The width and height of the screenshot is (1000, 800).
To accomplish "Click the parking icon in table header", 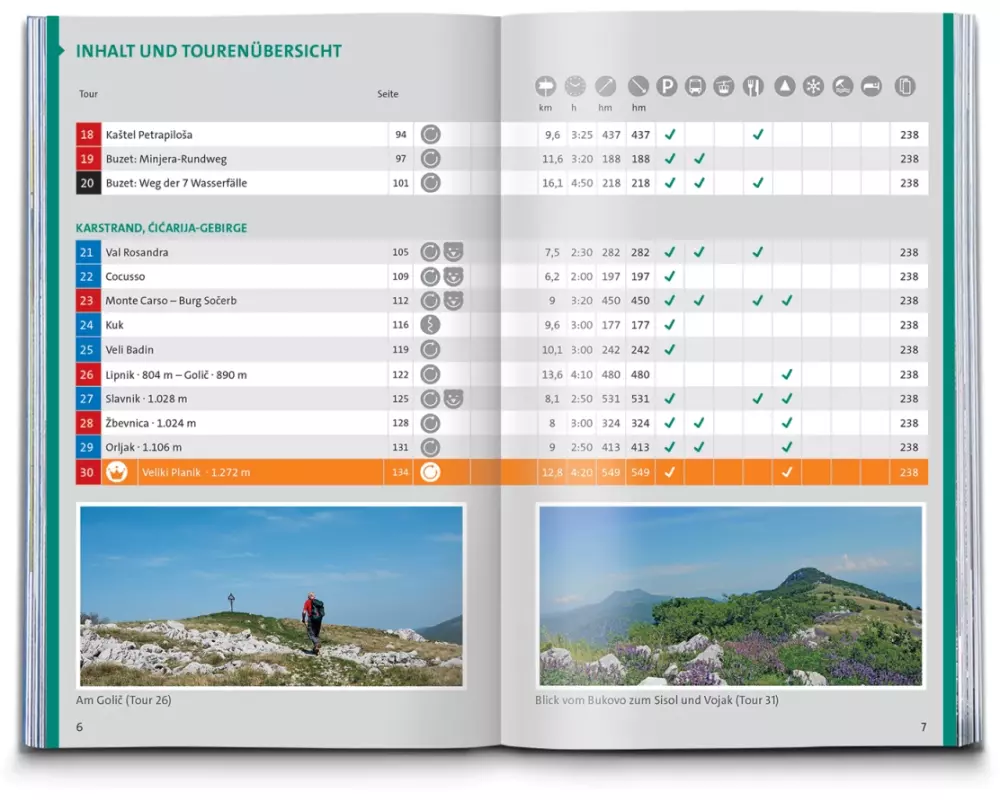I will pyautogui.click(x=667, y=86).
